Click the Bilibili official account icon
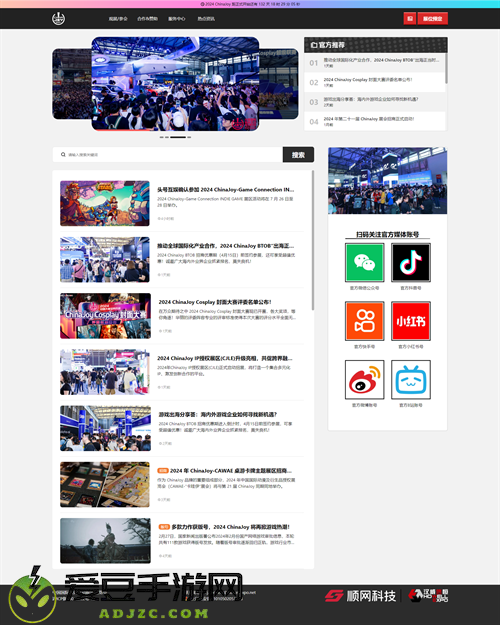Image resolution: width=500 pixels, height=625 pixels. (x=411, y=379)
